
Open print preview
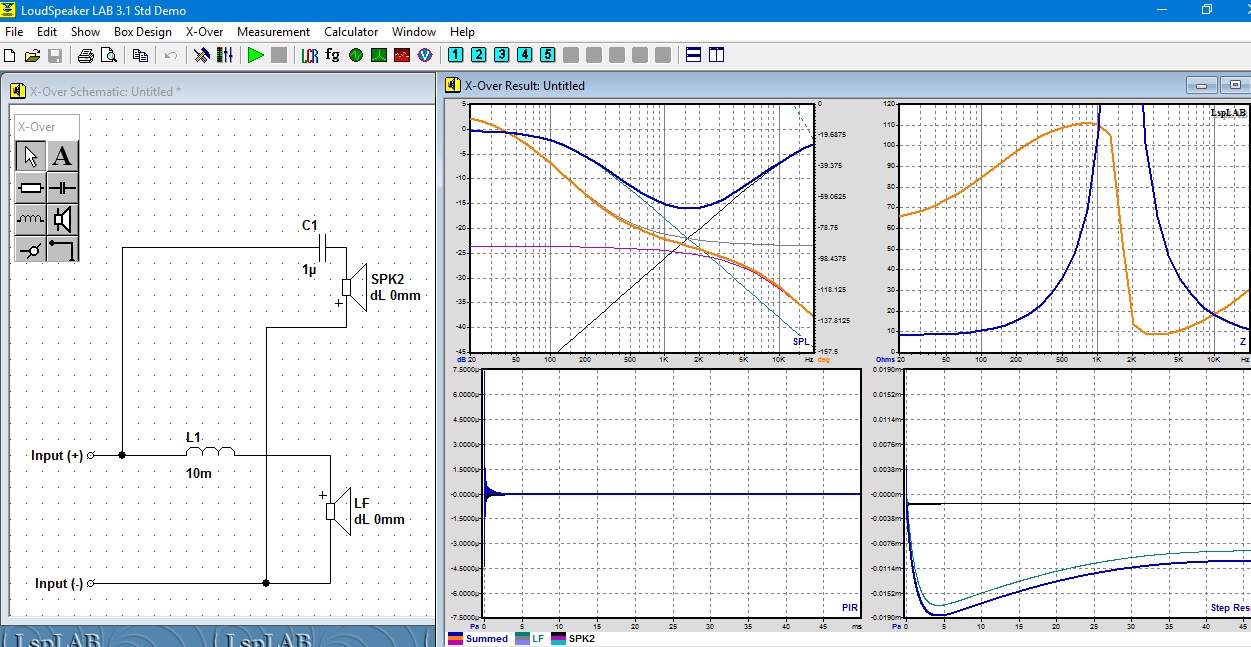point(108,55)
